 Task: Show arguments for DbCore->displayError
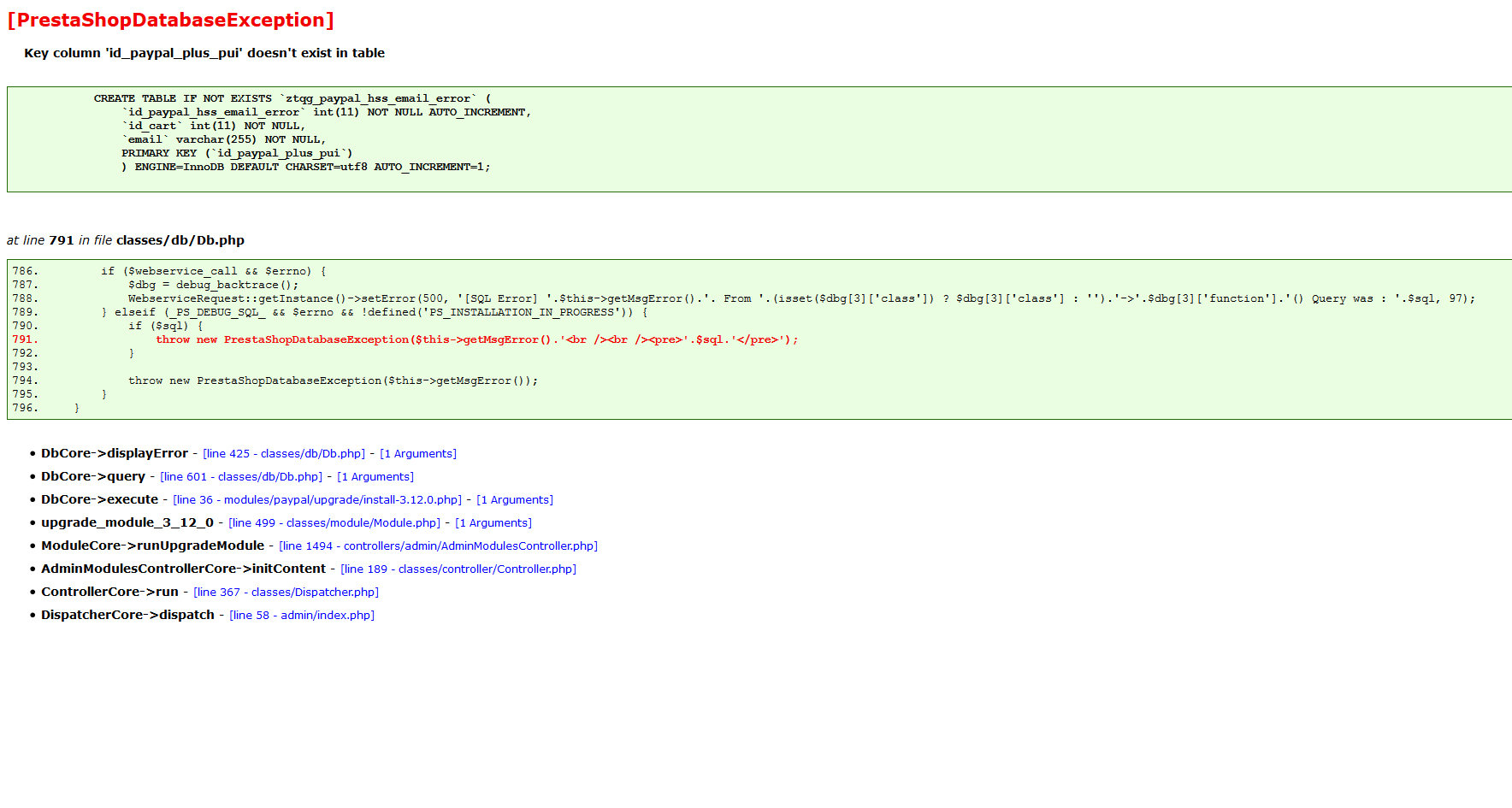[x=418, y=454]
